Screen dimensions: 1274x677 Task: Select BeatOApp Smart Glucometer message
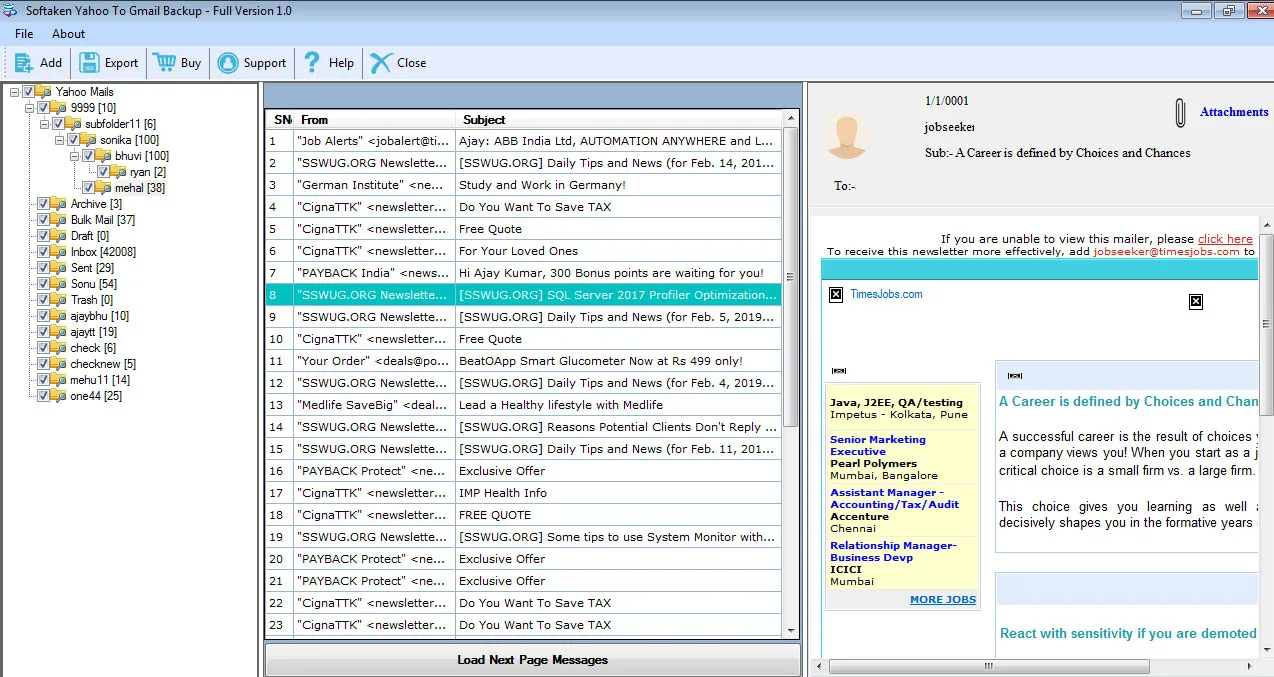click(x=523, y=361)
